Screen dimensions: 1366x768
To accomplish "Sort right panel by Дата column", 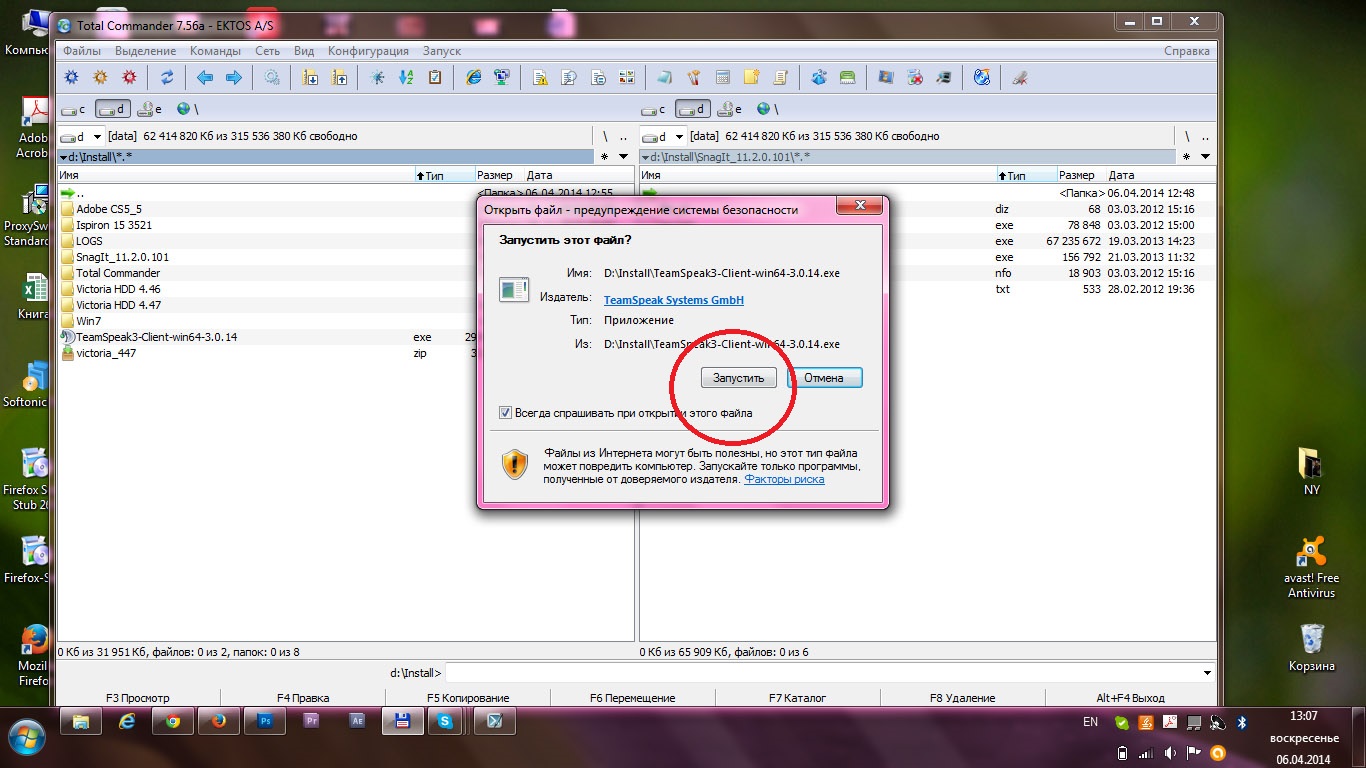I will coord(1160,175).
